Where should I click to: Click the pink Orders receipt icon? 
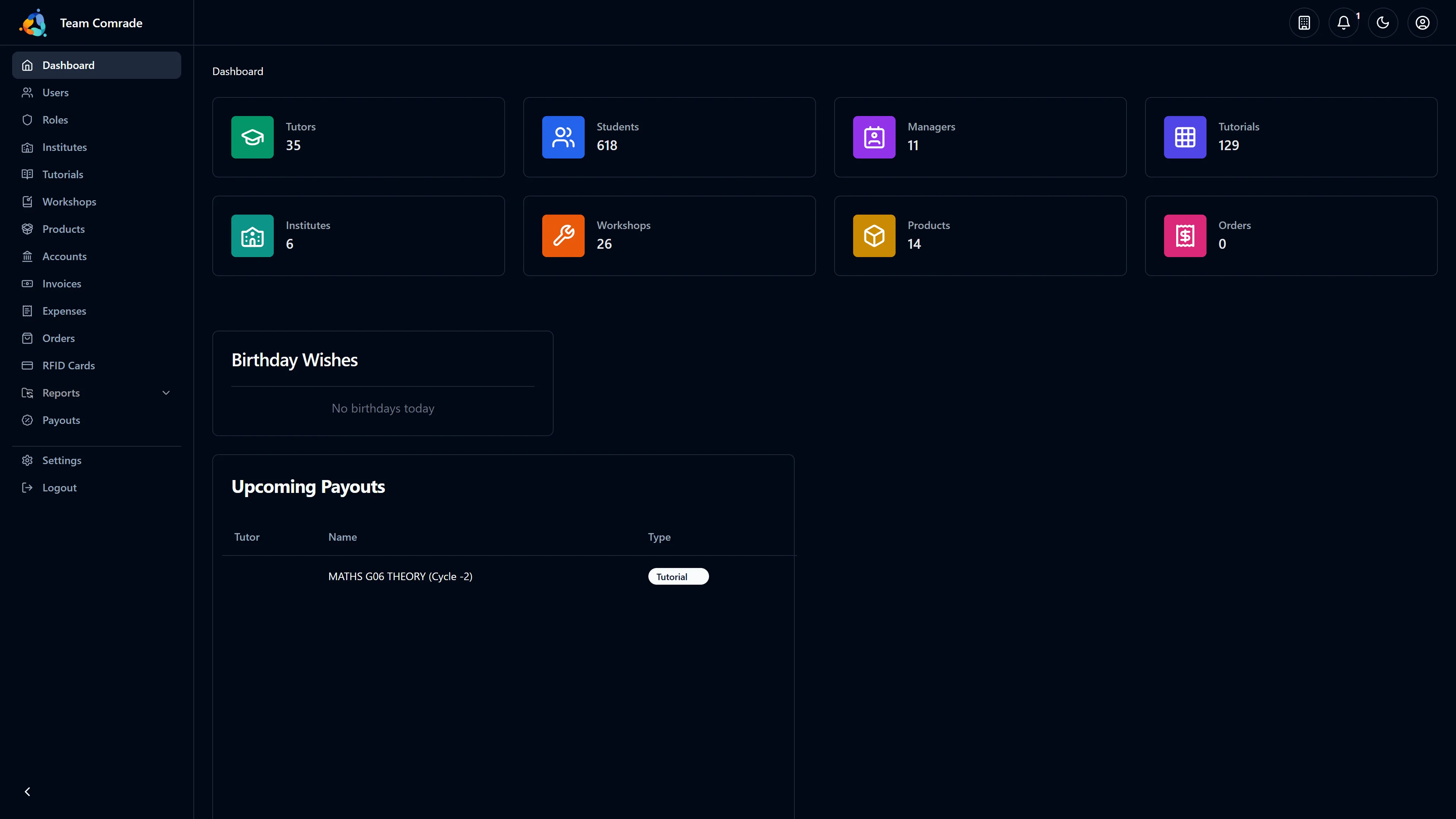coord(1185,236)
